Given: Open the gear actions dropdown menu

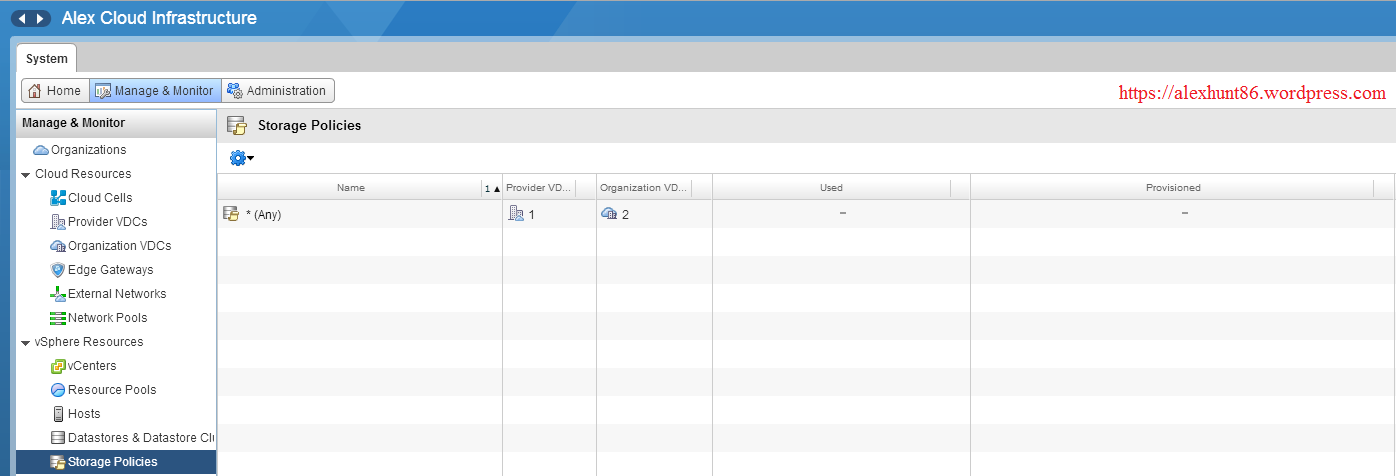Looking at the screenshot, I should coord(241,158).
